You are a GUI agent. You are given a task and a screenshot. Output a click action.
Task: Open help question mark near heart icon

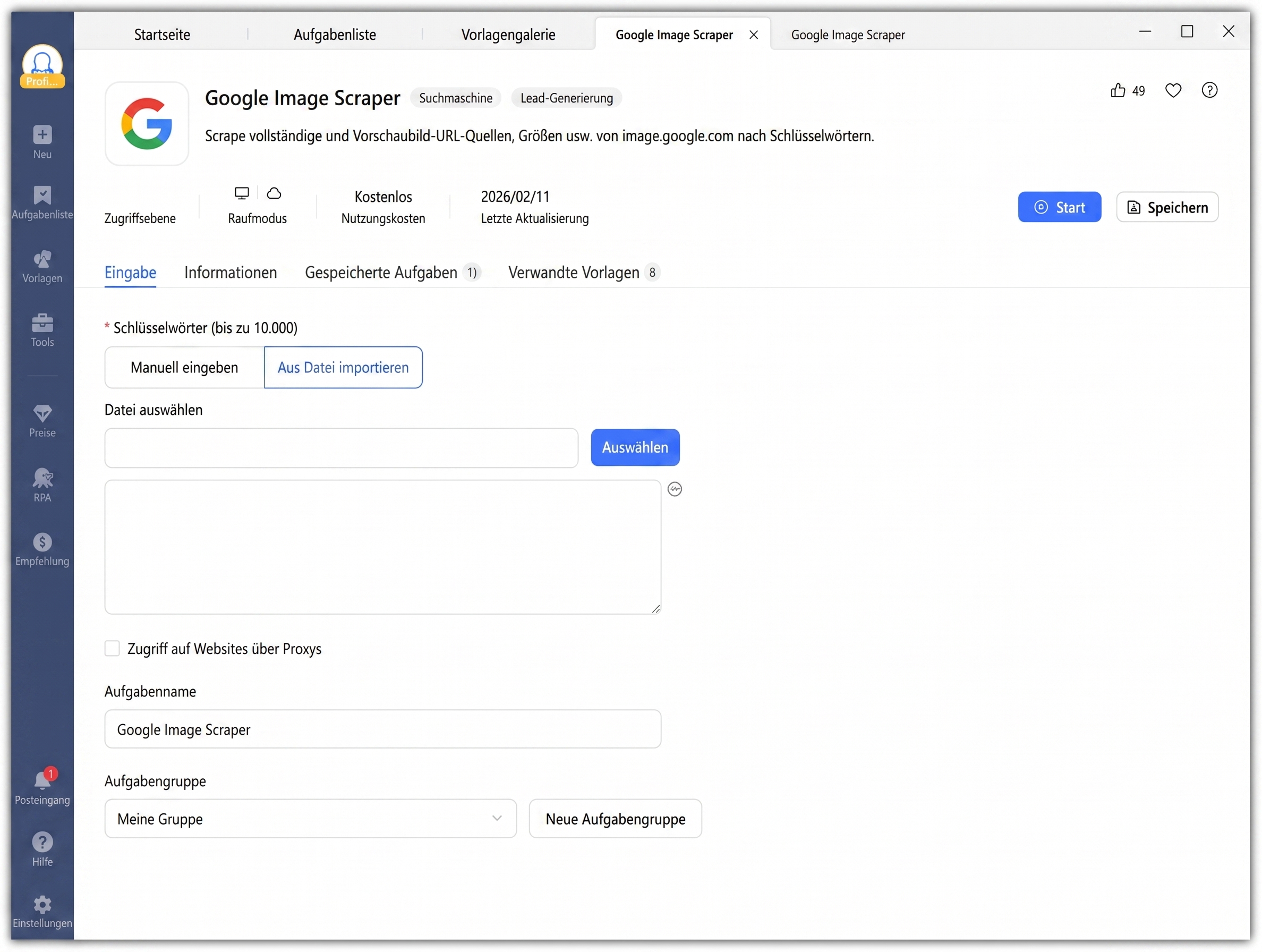1209,90
